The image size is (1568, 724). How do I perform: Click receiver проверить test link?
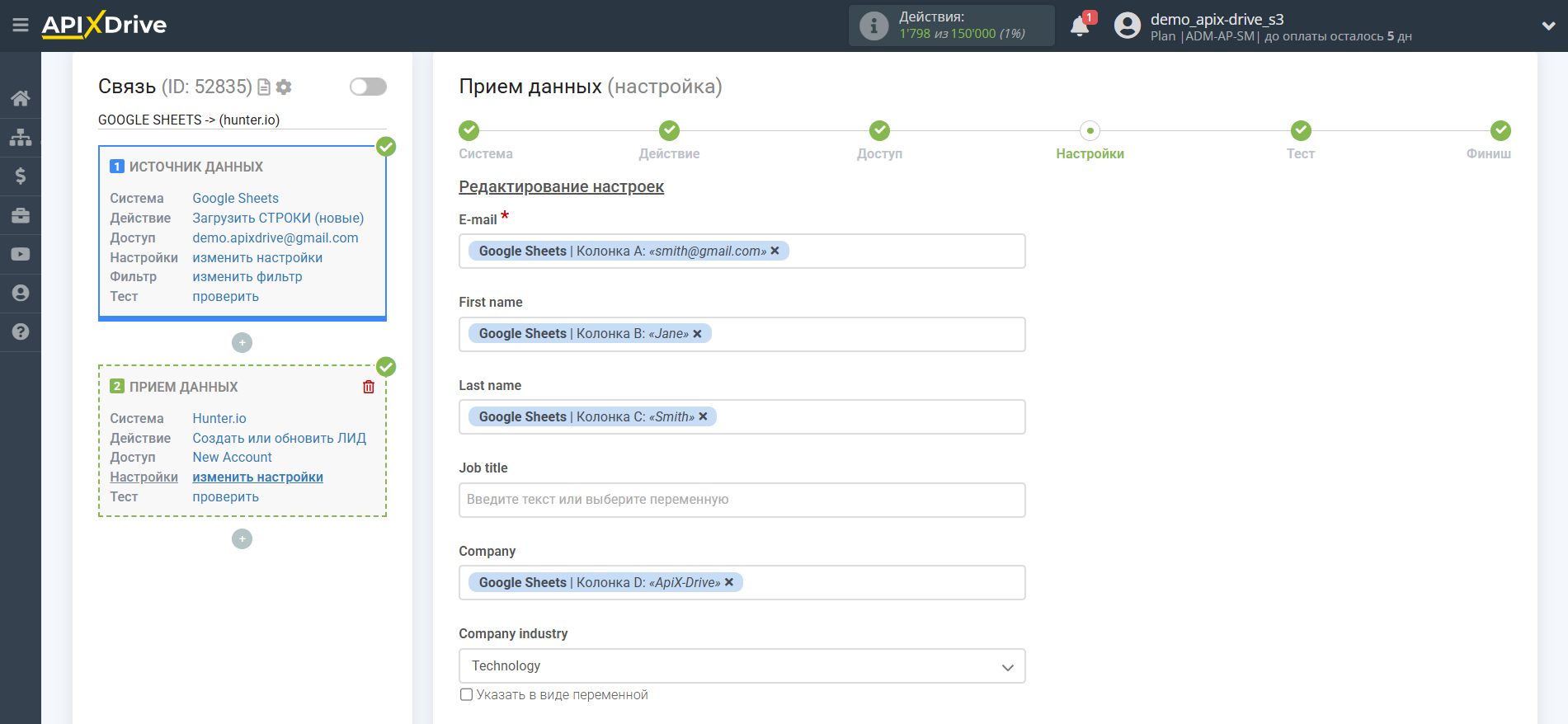click(x=225, y=496)
